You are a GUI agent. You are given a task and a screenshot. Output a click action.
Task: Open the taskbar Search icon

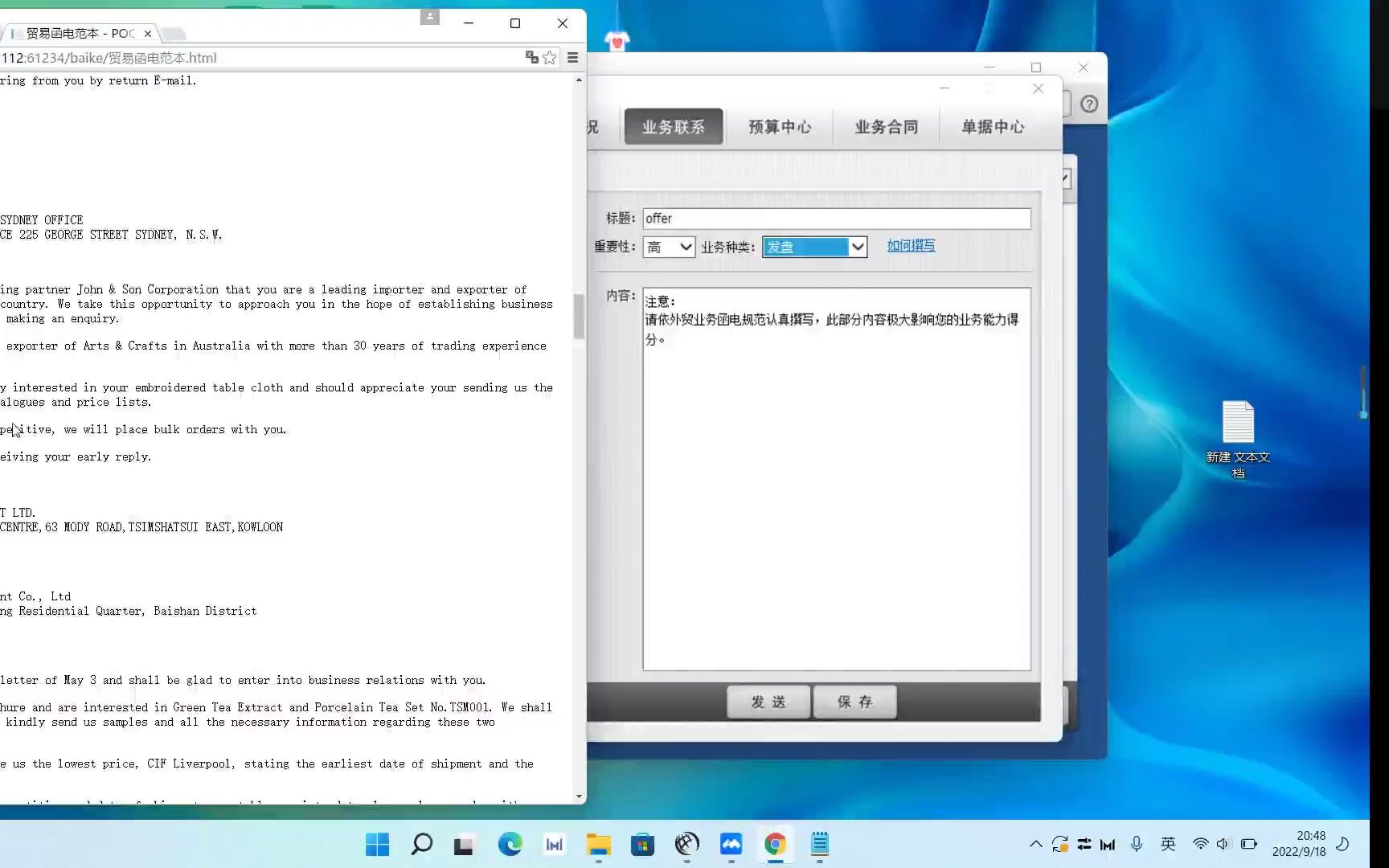(421, 844)
